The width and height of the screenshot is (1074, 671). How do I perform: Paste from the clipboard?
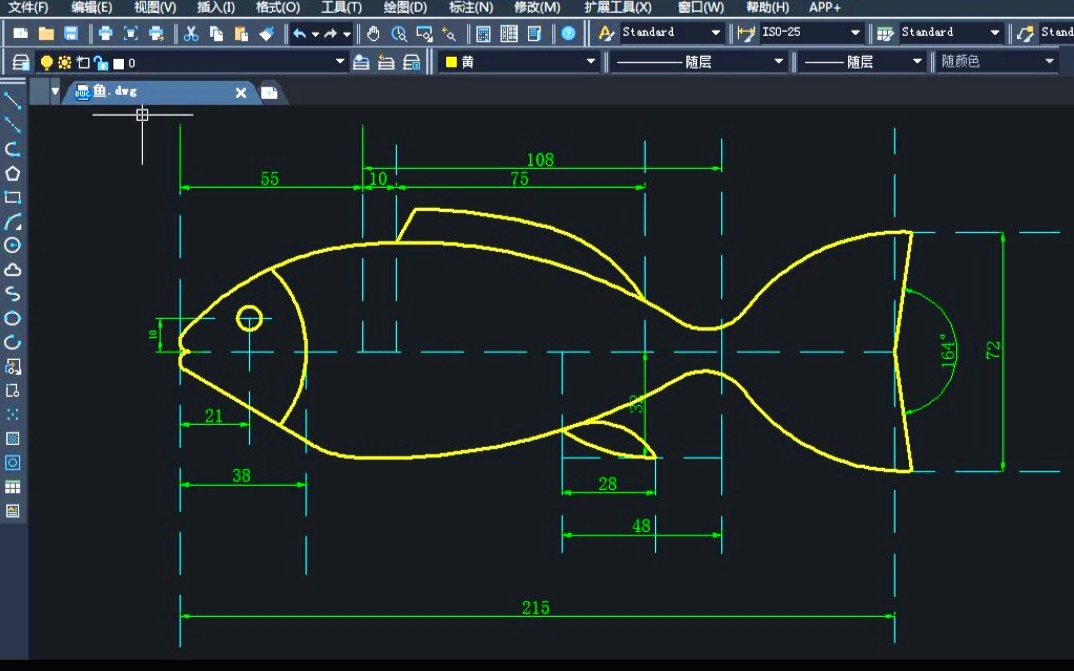coord(241,33)
